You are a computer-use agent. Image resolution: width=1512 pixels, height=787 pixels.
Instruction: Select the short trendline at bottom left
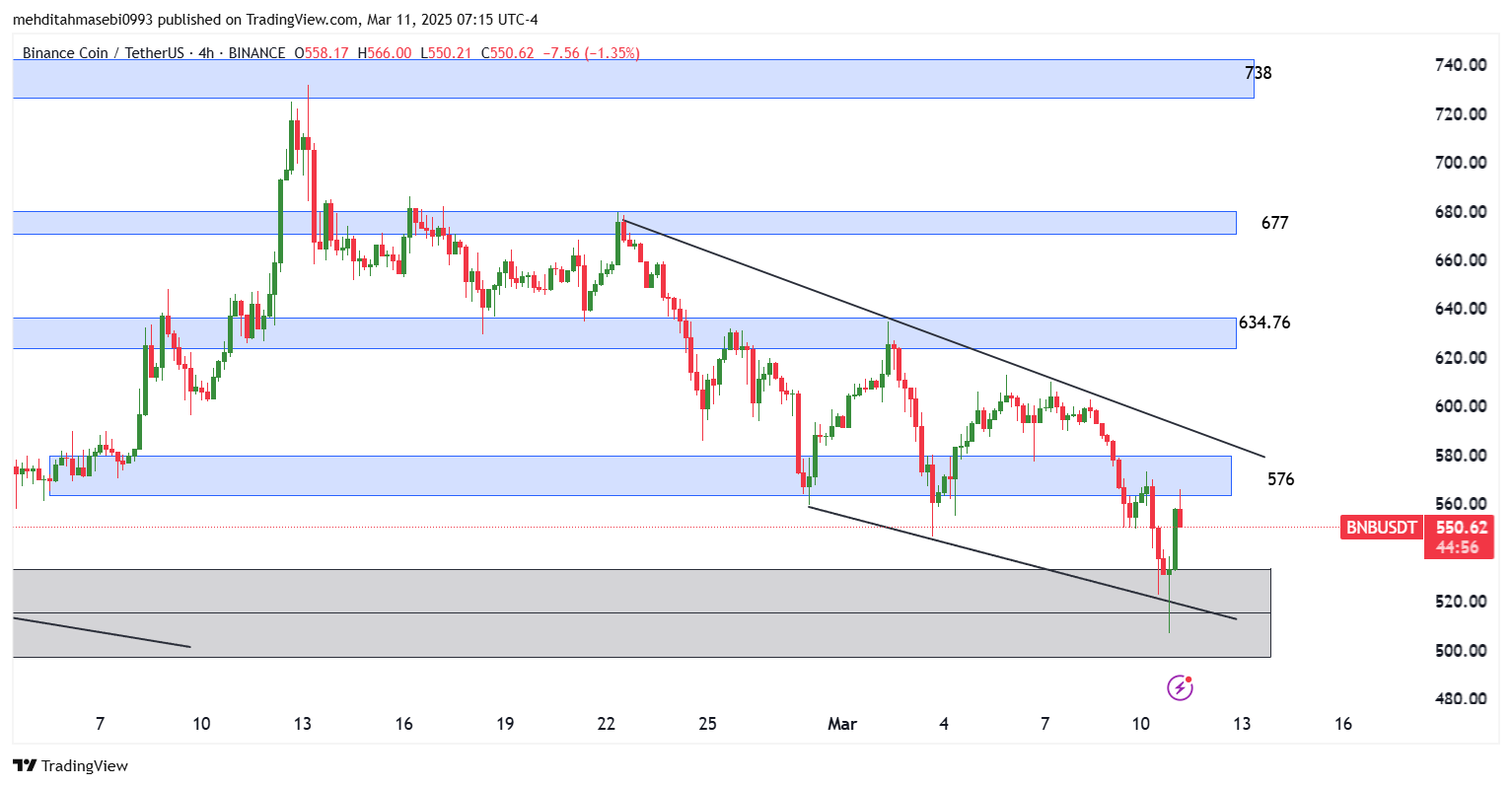click(x=101, y=632)
